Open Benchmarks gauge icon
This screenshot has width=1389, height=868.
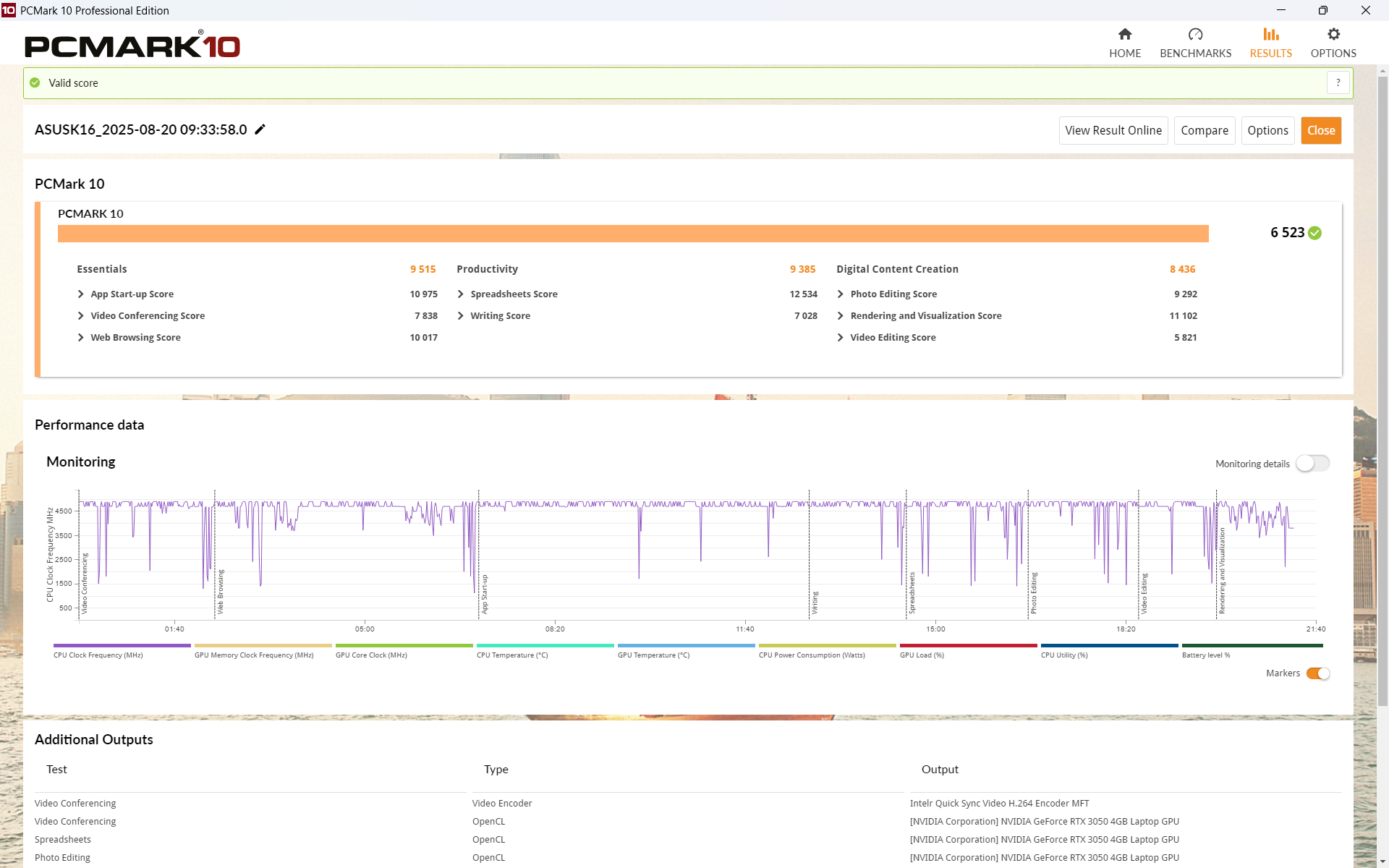pyautogui.click(x=1195, y=35)
